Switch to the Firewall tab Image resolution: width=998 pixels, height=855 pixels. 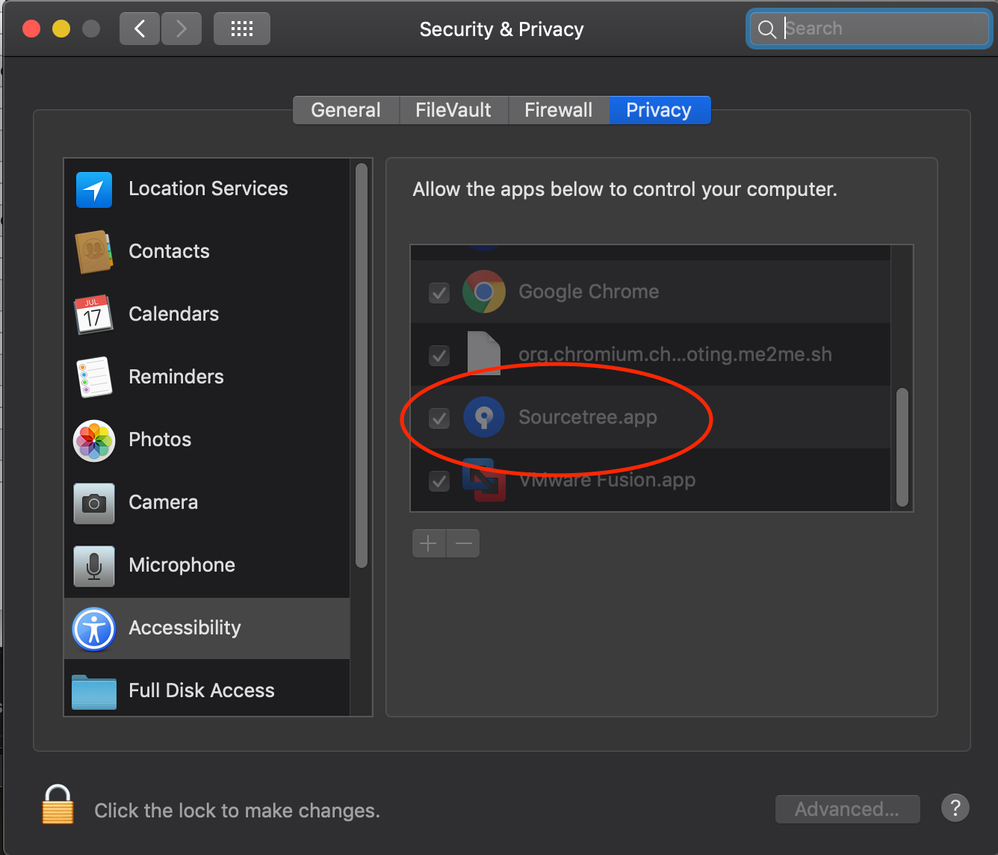point(559,110)
